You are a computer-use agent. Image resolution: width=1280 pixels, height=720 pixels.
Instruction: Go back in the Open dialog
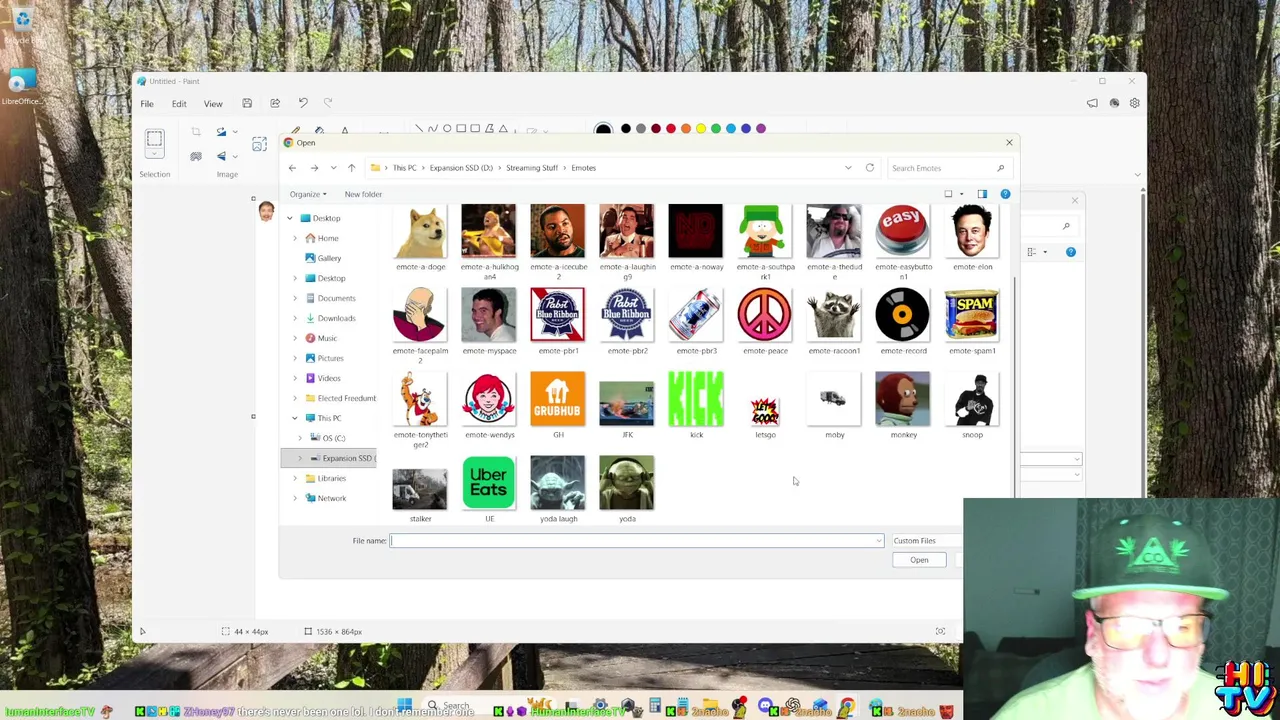pos(292,168)
